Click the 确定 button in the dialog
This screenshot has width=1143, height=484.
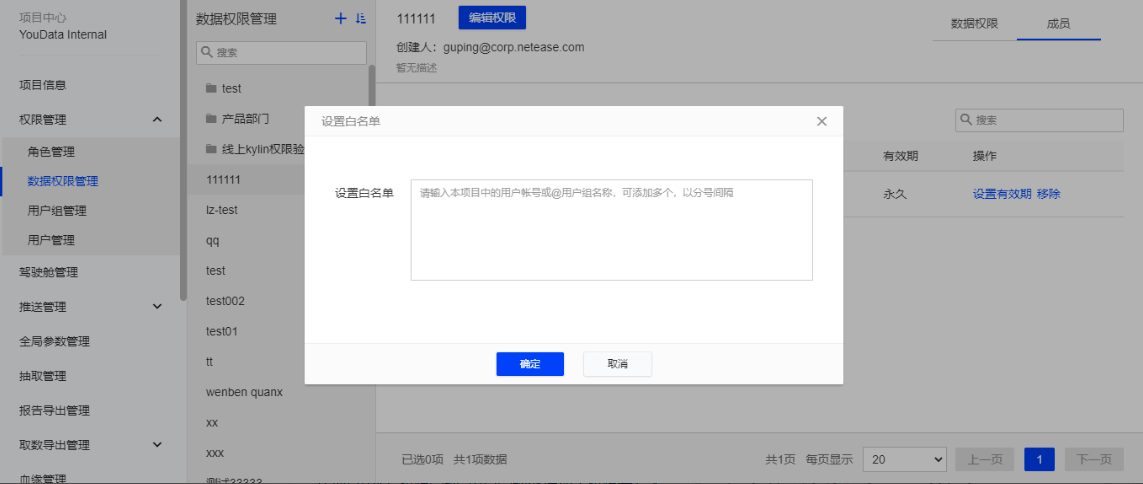coord(530,364)
